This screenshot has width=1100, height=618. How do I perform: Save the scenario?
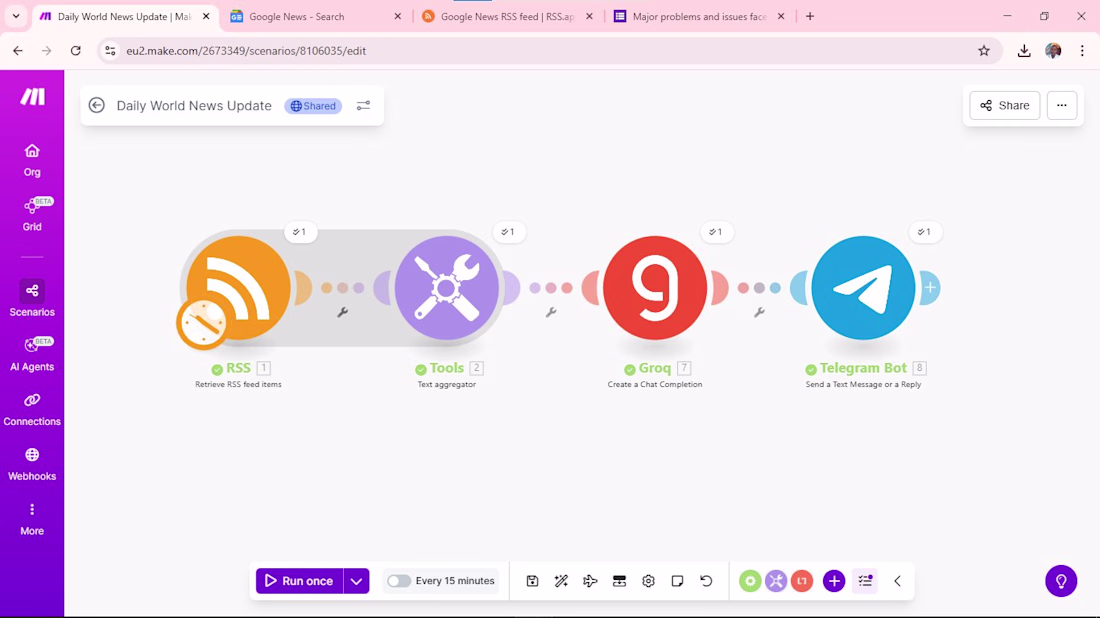[x=532, y=581]
